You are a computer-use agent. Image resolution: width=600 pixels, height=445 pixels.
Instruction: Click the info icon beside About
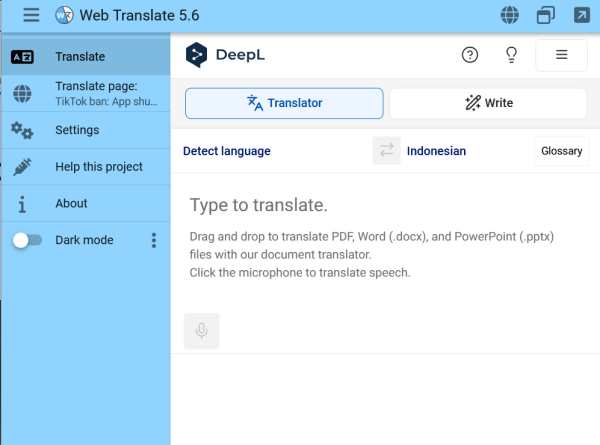pyautogui.click(x=22, y=204)
